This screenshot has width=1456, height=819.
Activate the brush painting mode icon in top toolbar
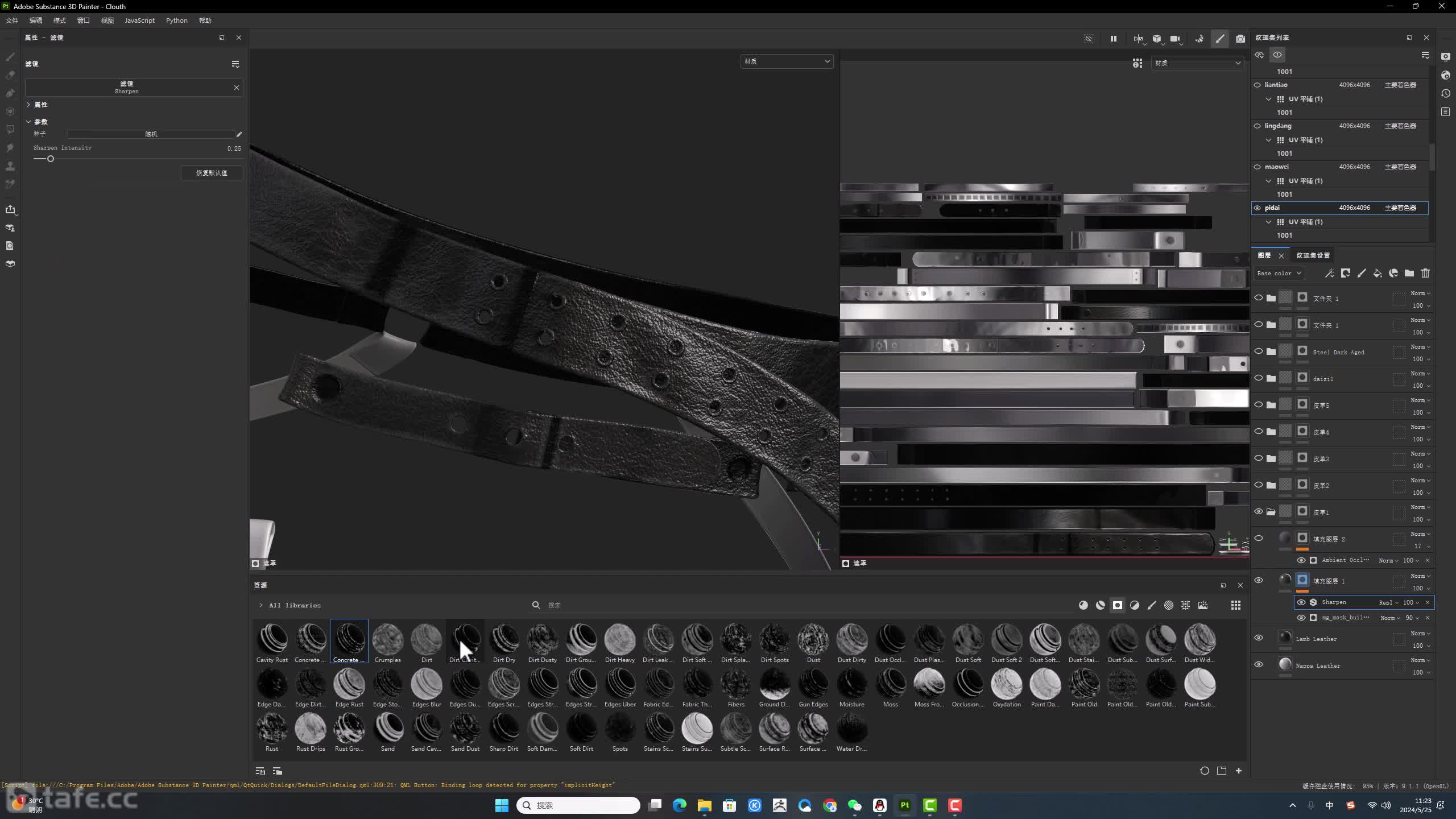pyautogui.click(x=1219, y=39)
